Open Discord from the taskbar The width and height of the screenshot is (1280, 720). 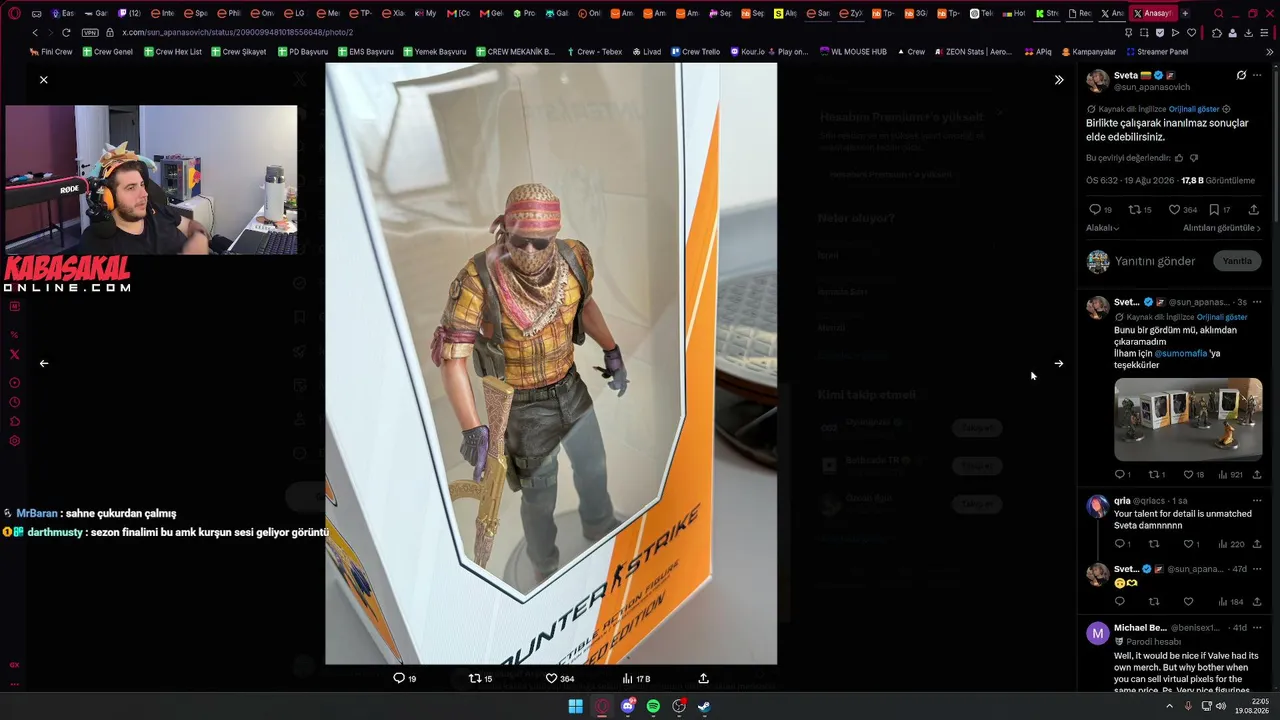[627, 706]
